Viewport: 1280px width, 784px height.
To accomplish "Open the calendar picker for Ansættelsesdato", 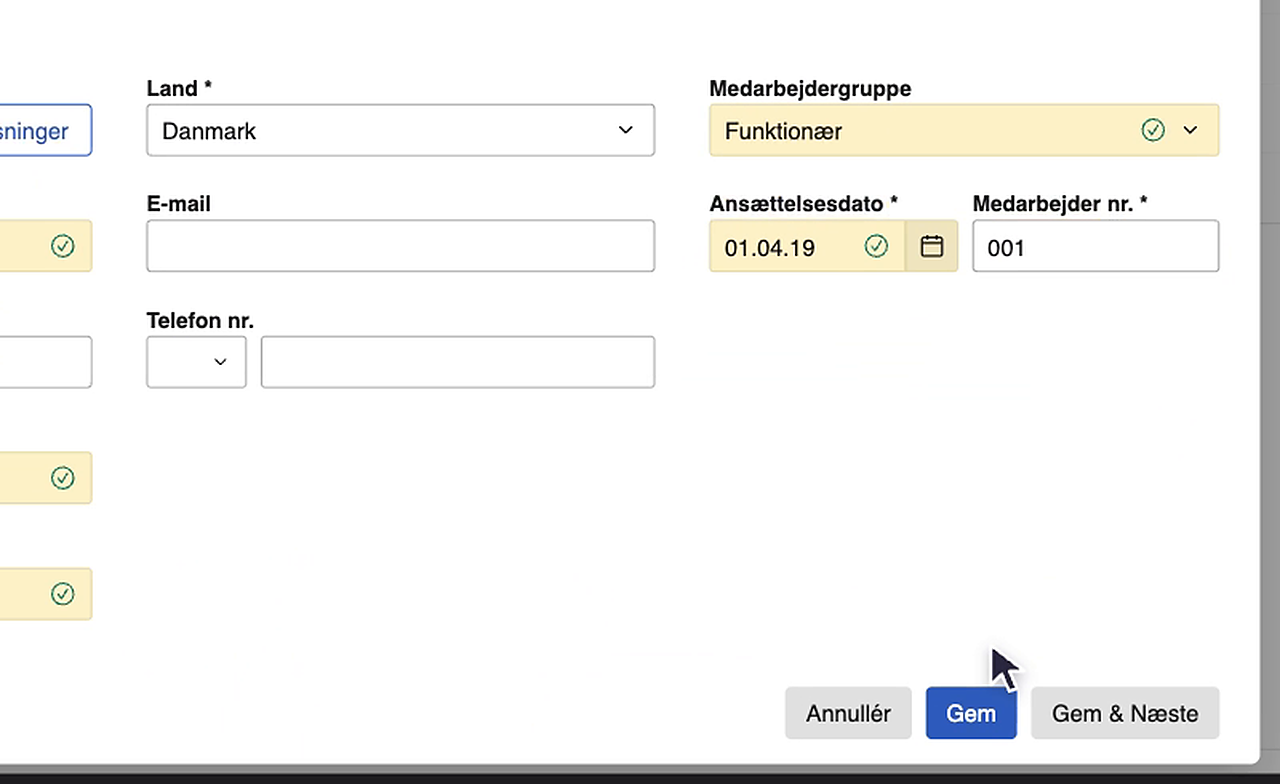I will pyautogui.click(x=932, y=246).
